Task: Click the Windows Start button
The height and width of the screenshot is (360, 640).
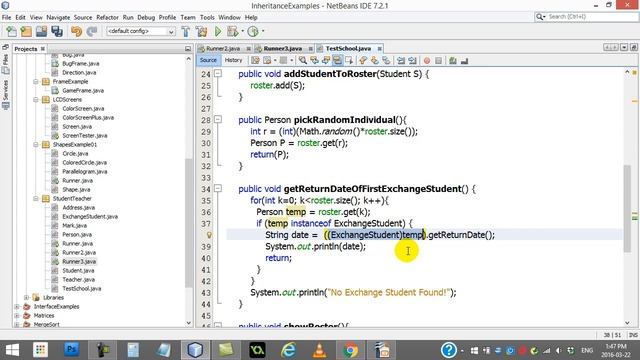Action: click(12, 350)
